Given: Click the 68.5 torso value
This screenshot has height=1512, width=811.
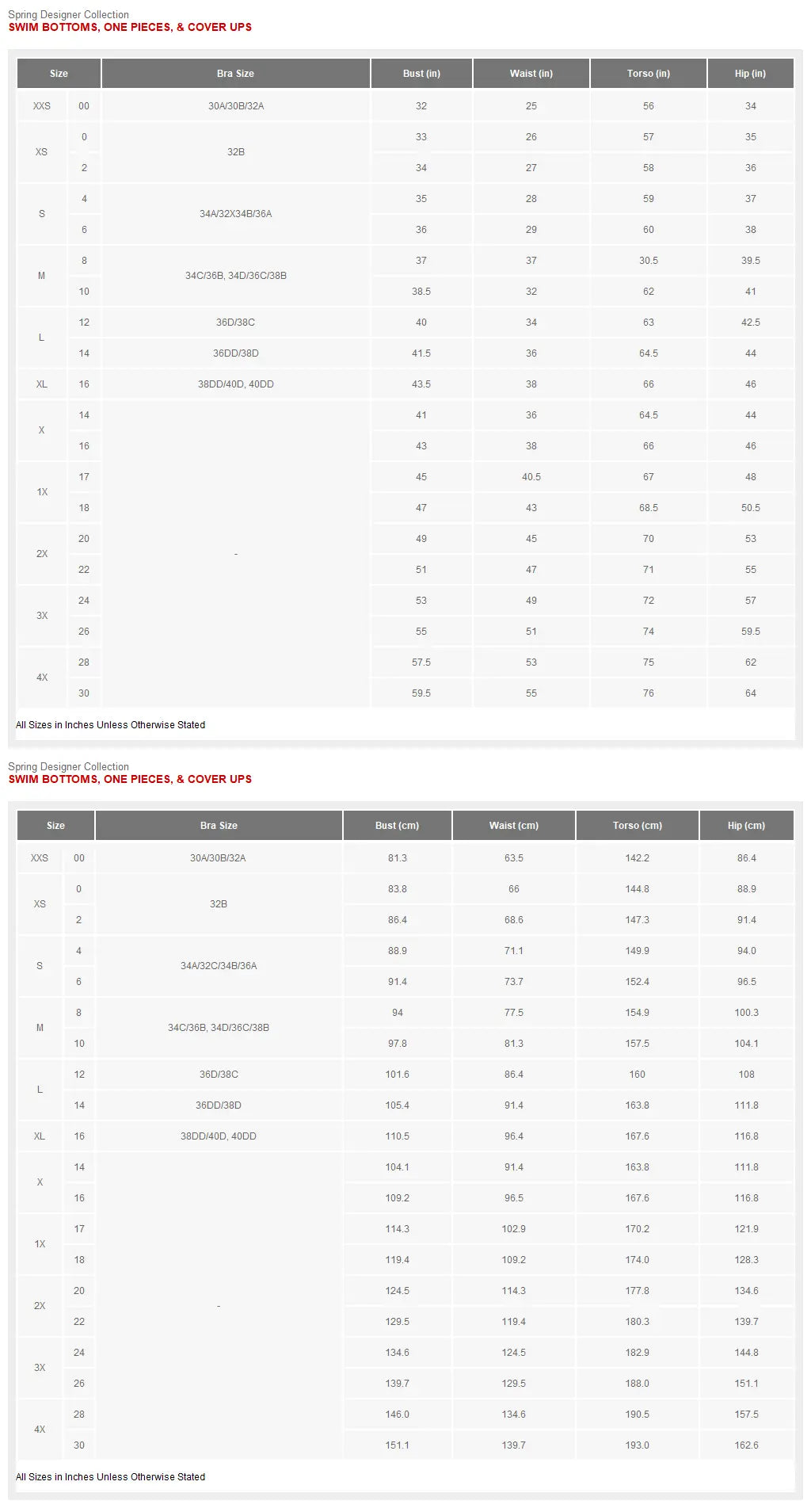Looking at the screenshot, I should (x=648, y=508).
